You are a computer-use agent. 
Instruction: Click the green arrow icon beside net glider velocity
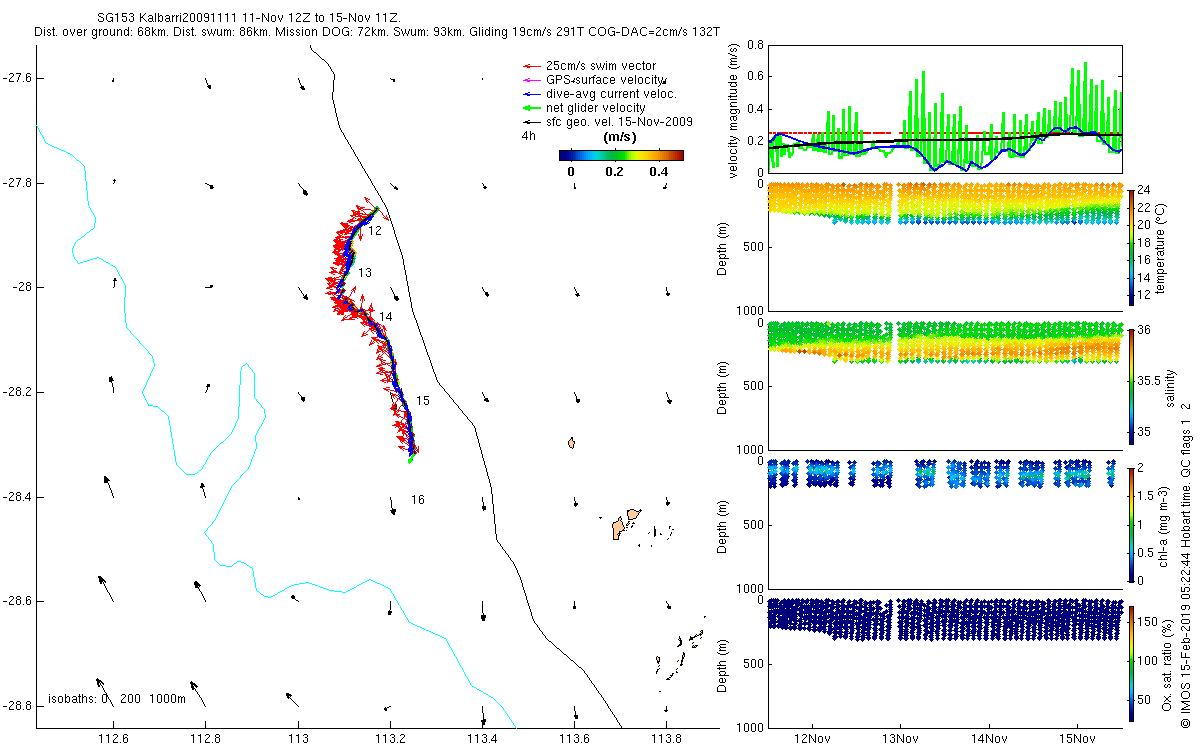pyautogui.click(x=532, y=108)
